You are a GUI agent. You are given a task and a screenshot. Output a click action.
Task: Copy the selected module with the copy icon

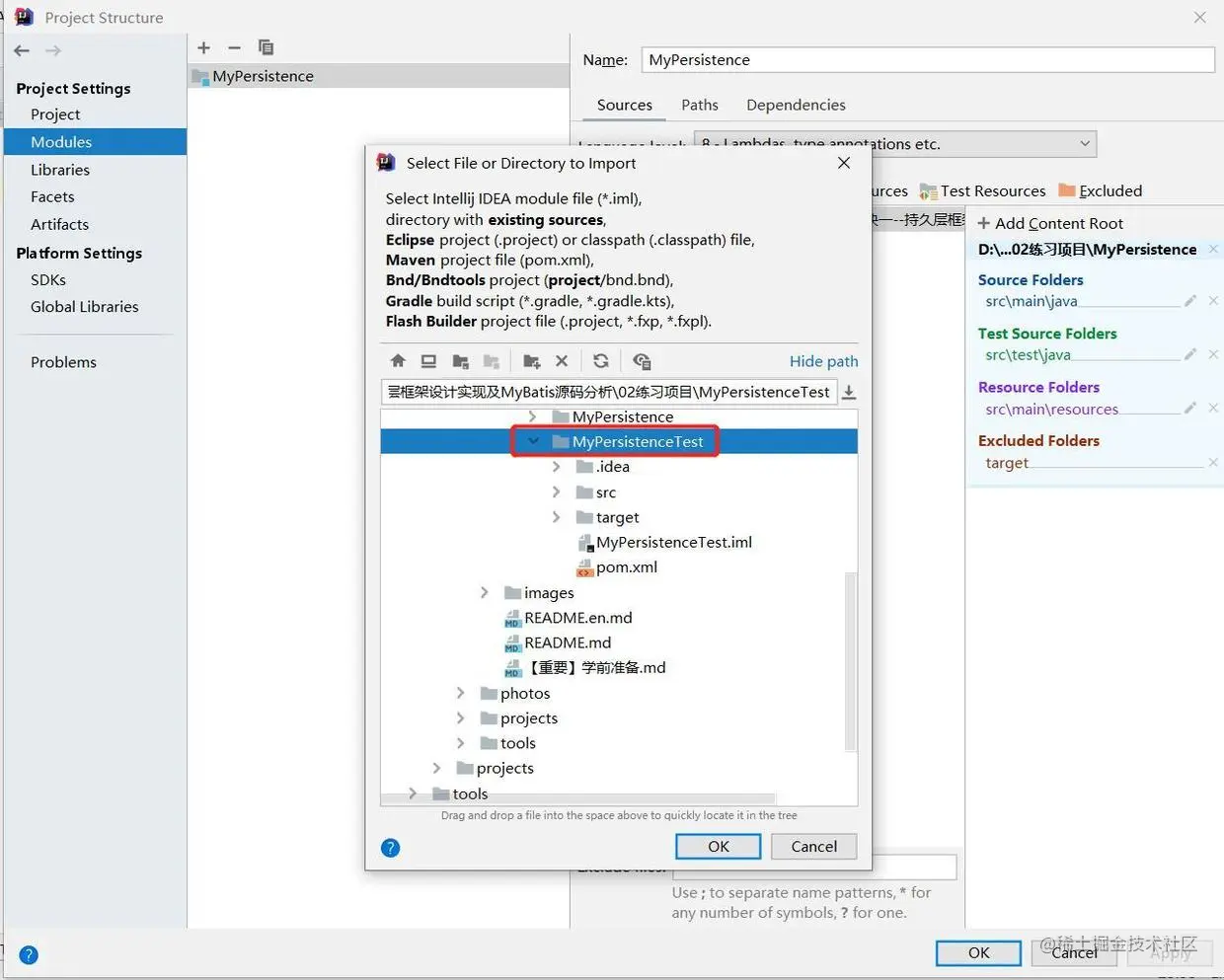pyautogui.click(x=266, y=47)
